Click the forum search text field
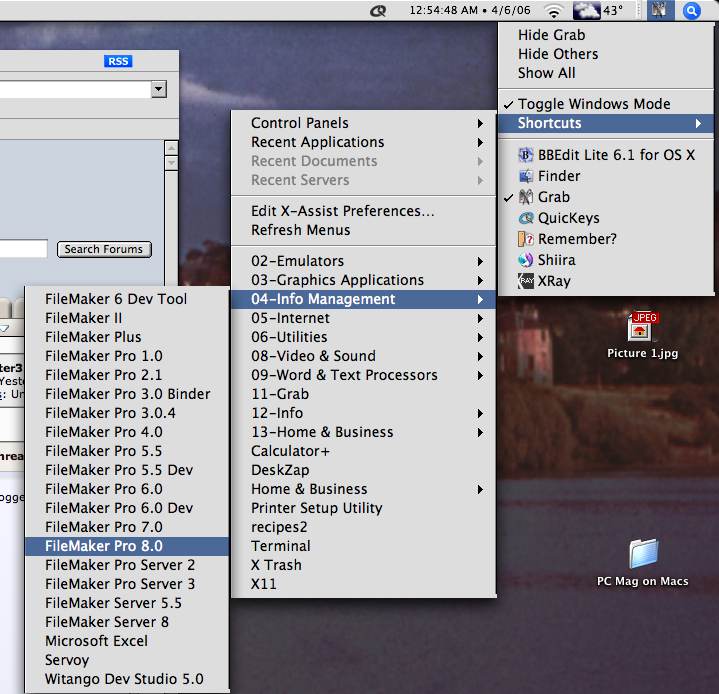This screenshot has width=719, height=694. (23, 249)
